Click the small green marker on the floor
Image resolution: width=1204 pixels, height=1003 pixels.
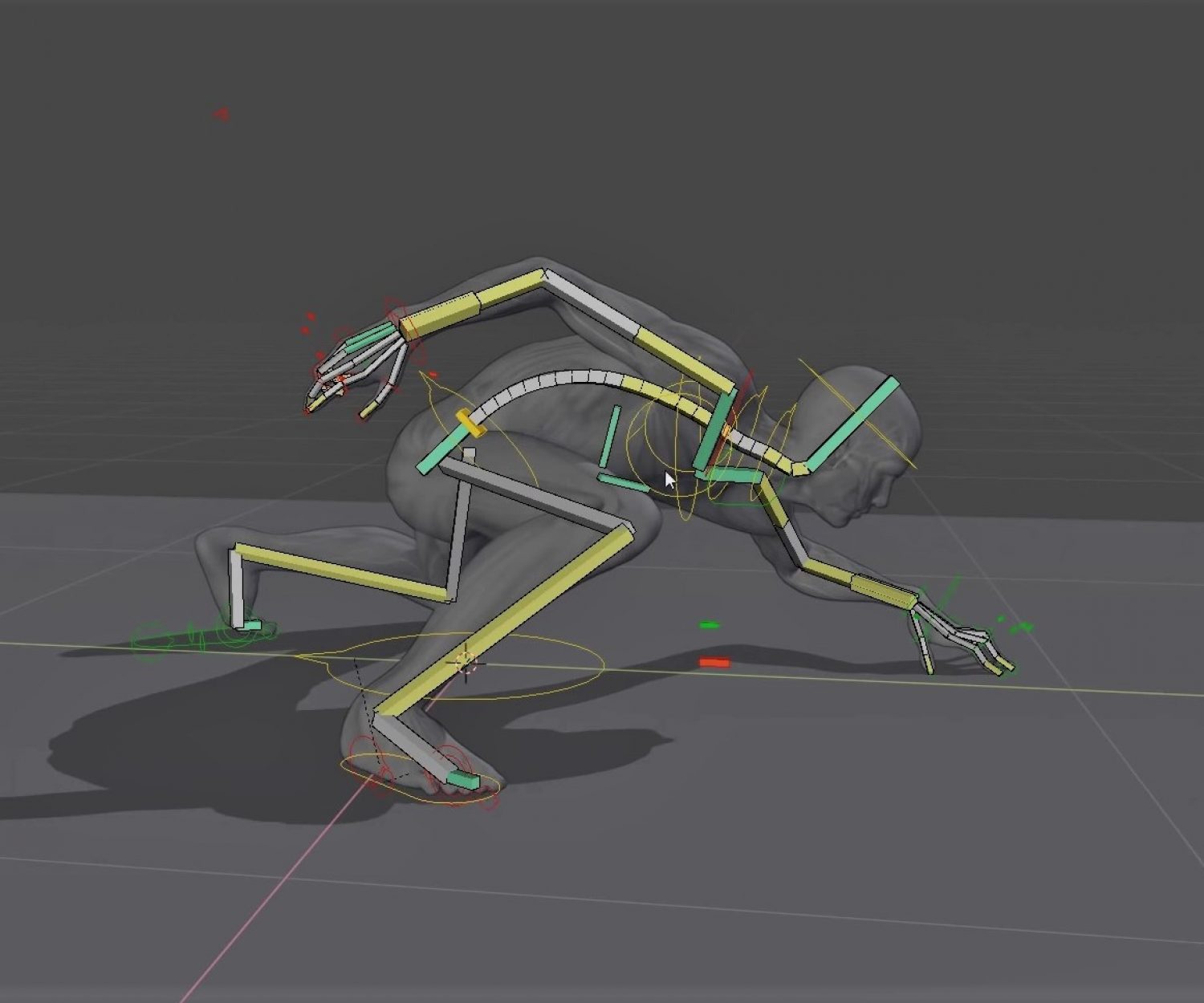coord(710,624)
